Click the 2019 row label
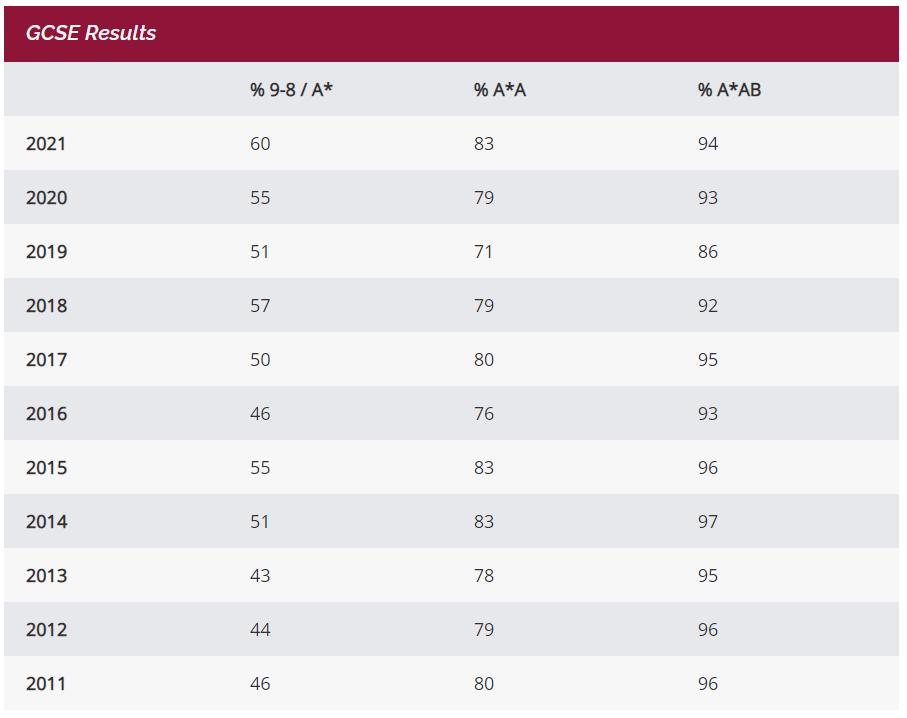The height and width of the screenshot is (718, 907). pos(46,252)
